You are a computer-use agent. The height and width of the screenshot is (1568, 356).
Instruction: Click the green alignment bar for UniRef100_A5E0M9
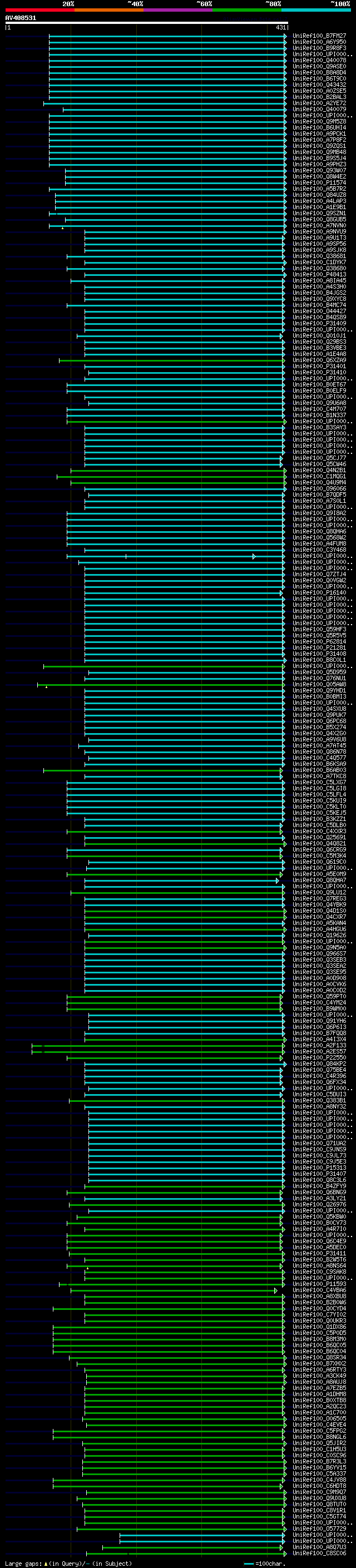(x=175, y=874)
